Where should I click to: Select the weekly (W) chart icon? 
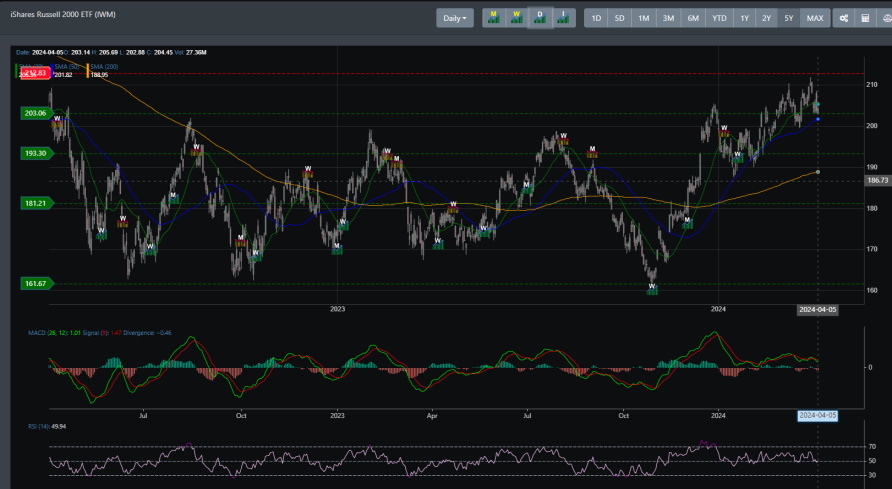click(517, 18)
